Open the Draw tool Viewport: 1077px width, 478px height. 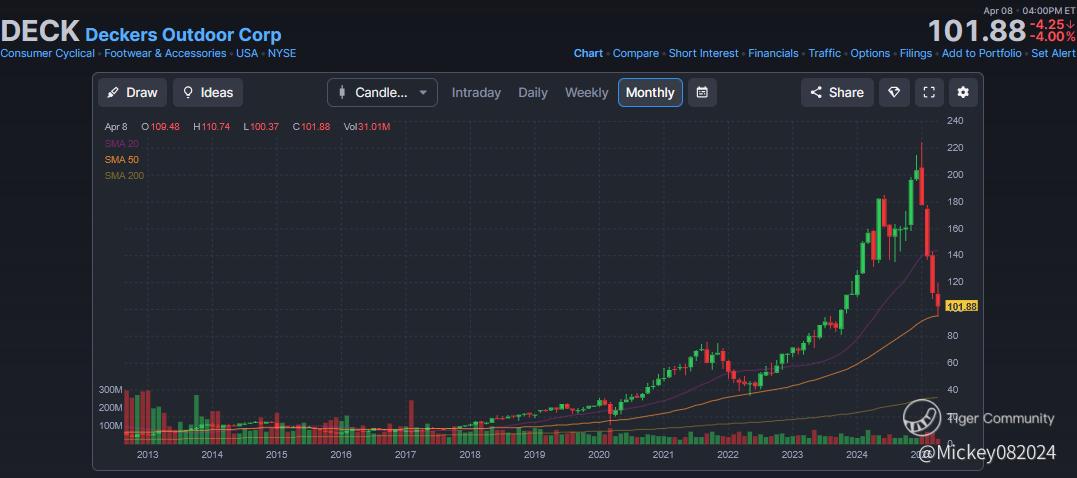[133, 93]
